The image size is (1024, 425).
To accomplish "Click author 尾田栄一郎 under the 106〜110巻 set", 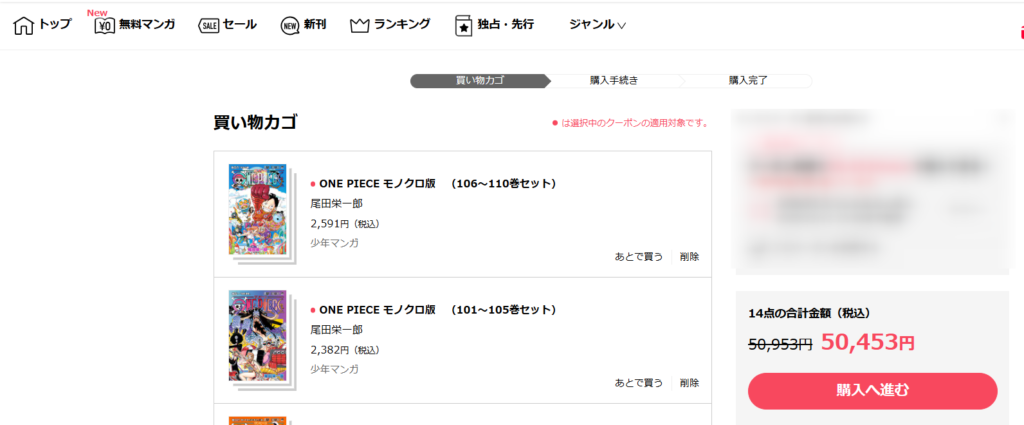I will (x=336, y=204).
